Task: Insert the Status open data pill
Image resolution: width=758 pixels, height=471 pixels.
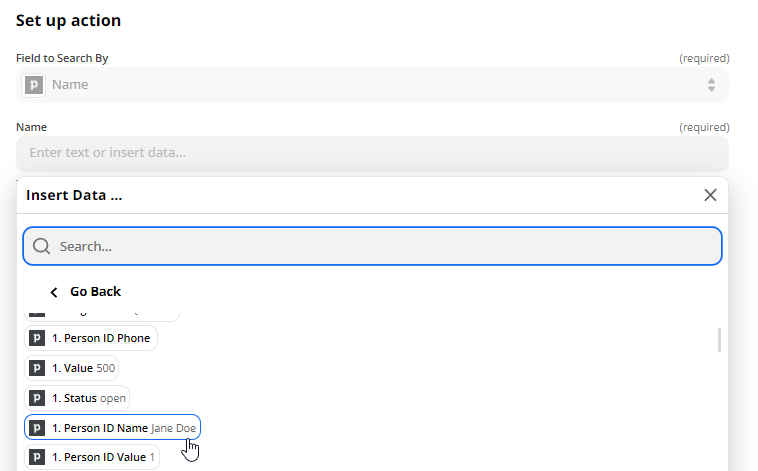Action: pos(77,398)
